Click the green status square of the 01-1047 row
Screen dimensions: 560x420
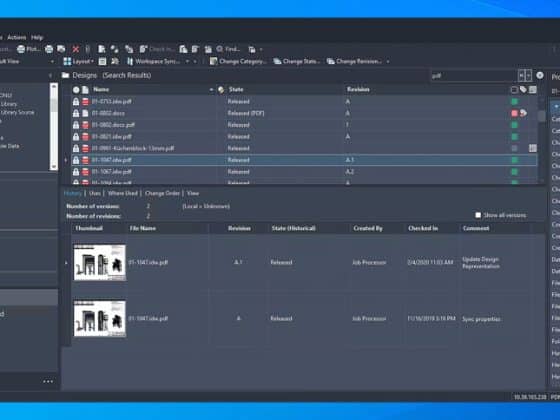coord(514,160)
